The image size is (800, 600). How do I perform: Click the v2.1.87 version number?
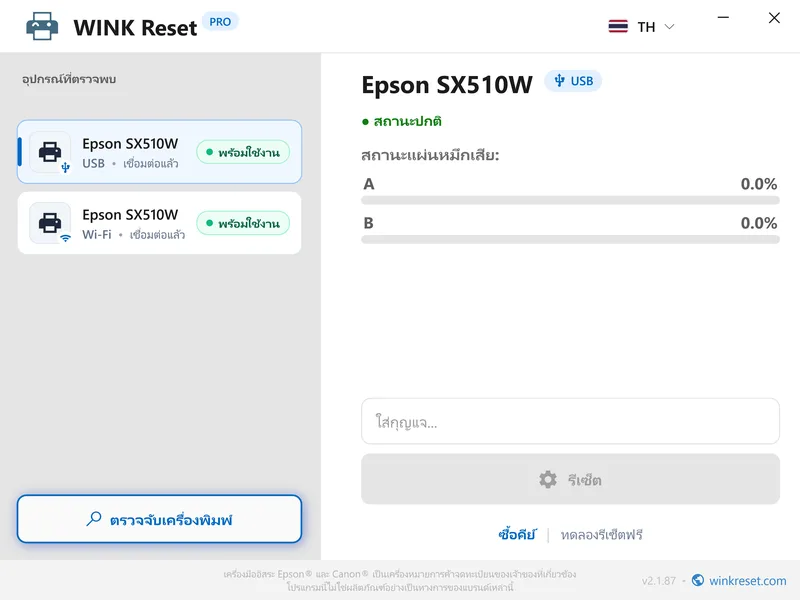(659, 581)
